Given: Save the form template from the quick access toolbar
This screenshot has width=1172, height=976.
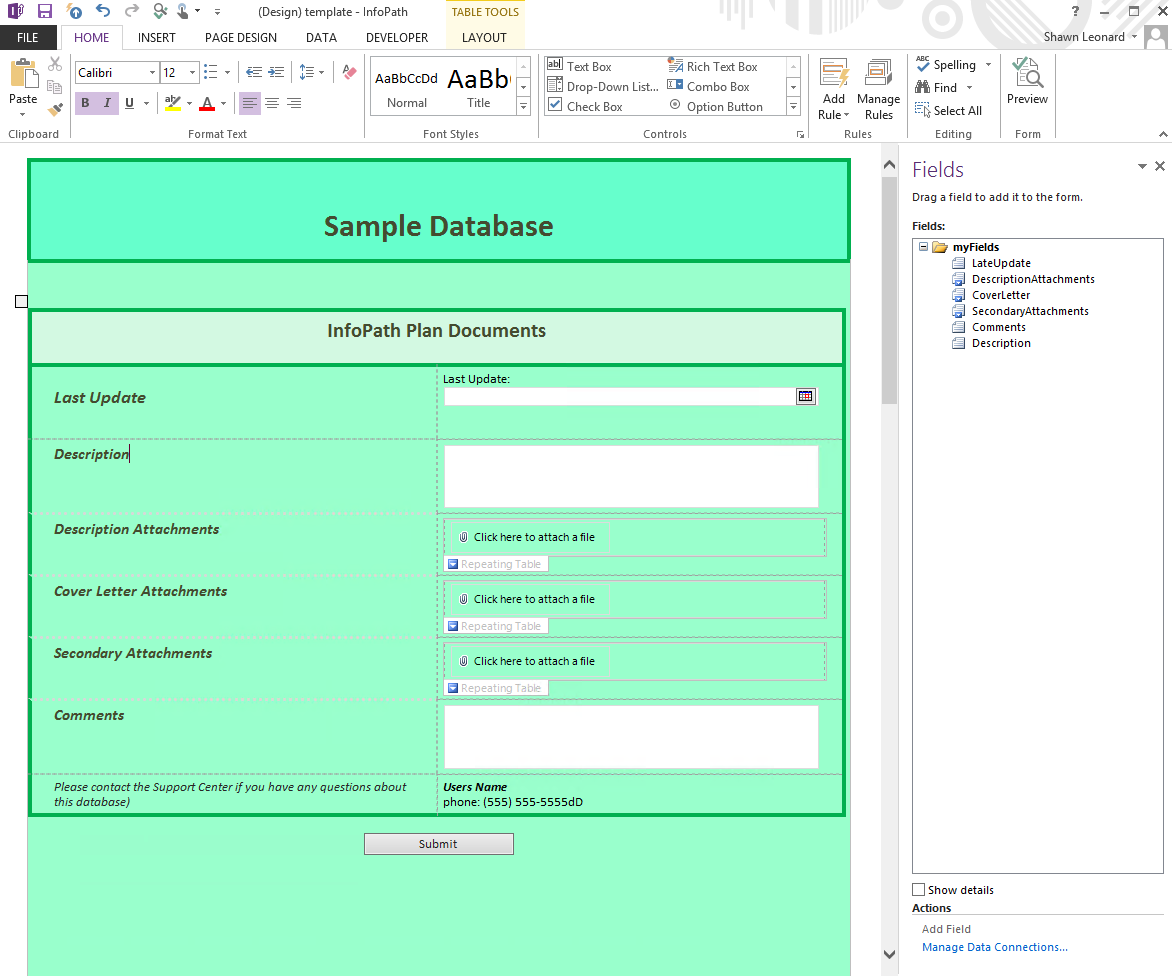Looking at the screenshot, I should pyautogui.click(x=45, y=11).
